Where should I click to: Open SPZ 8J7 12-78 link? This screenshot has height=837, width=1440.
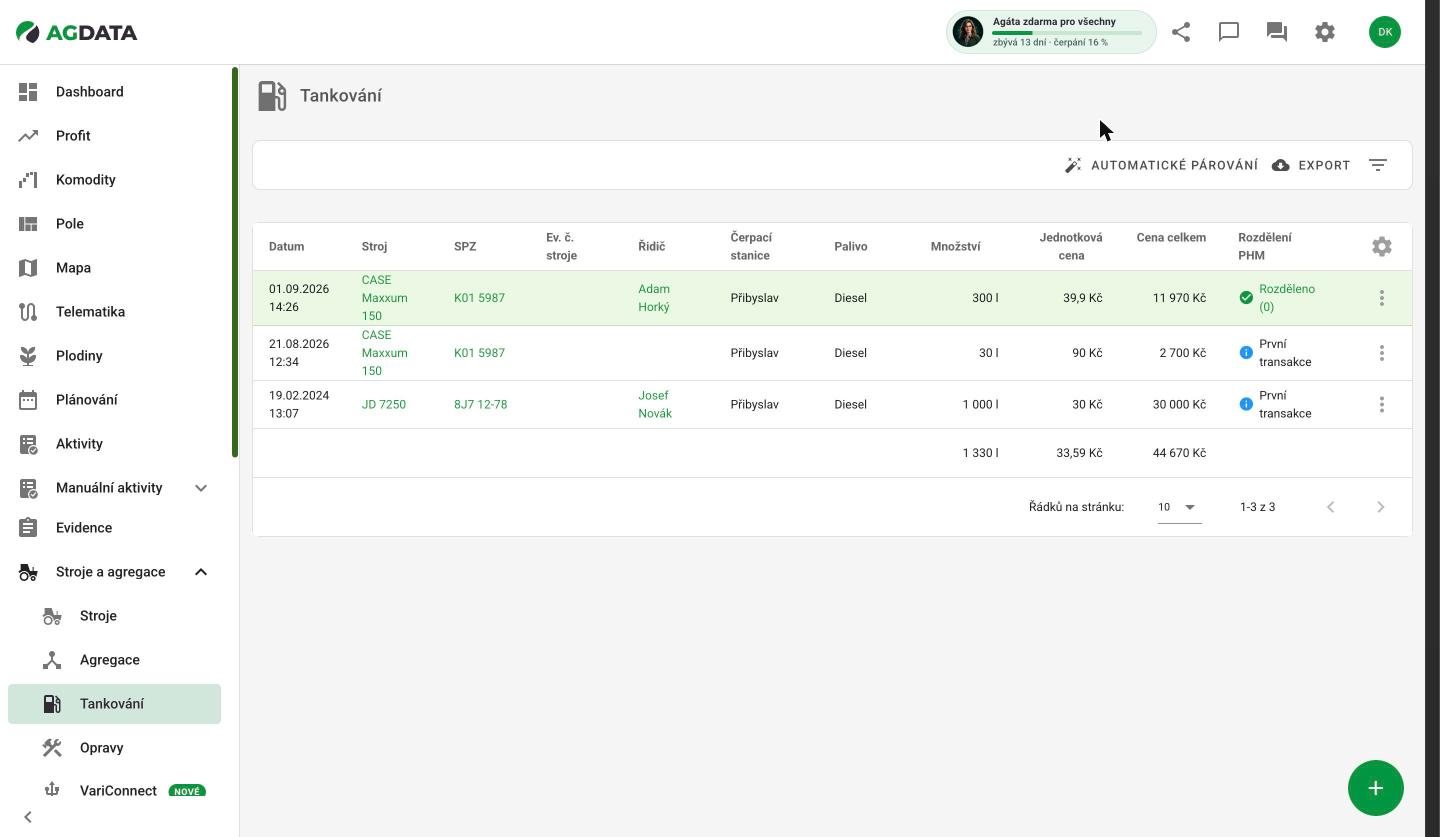pos(480,404)
